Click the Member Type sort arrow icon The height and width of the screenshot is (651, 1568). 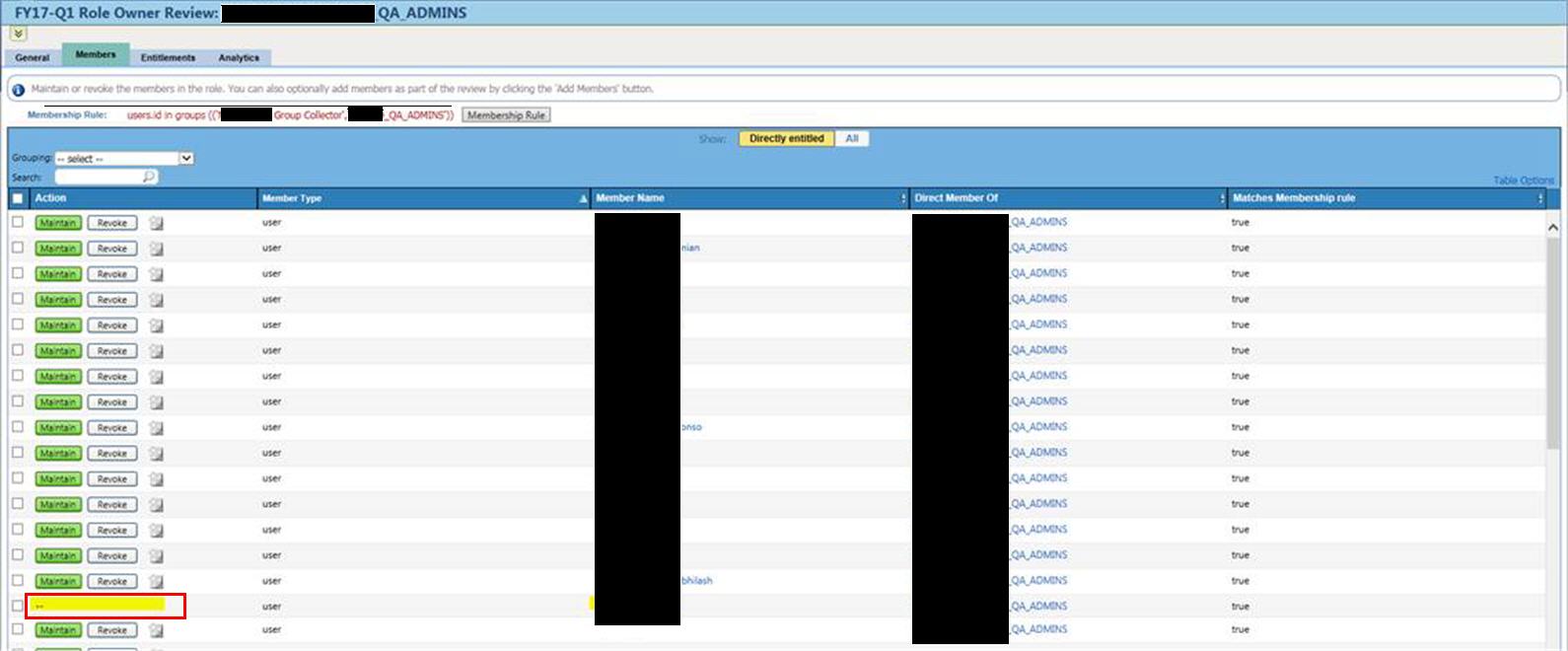click(583, 199)
